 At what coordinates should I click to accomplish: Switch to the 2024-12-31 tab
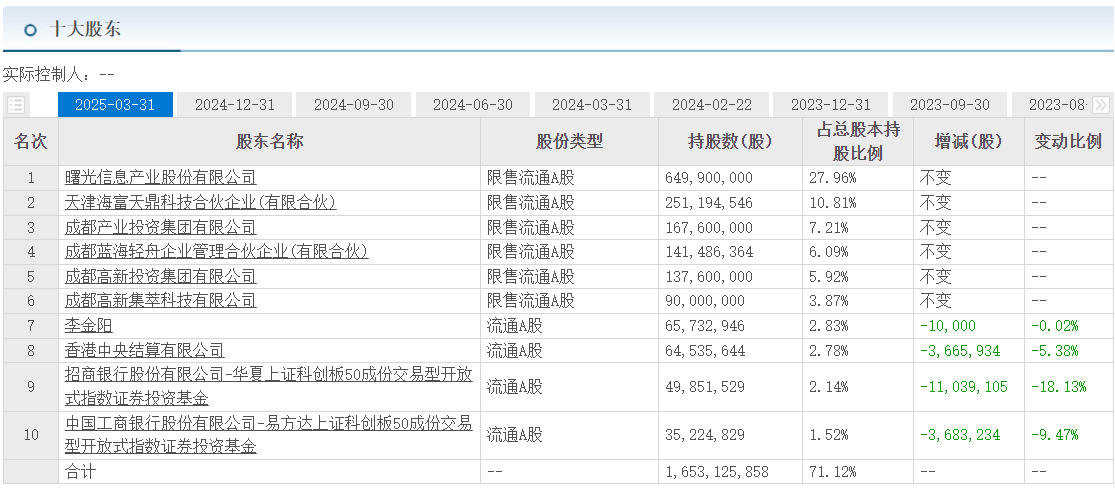click(x=234, y=105)
